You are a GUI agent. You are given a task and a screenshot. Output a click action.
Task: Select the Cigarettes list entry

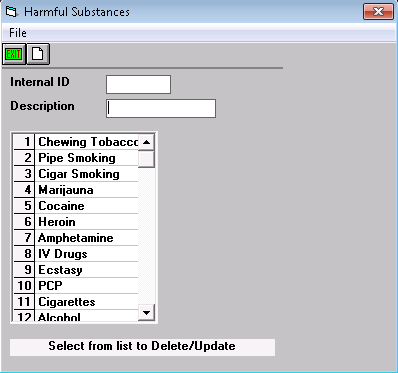tap(87, 302)
